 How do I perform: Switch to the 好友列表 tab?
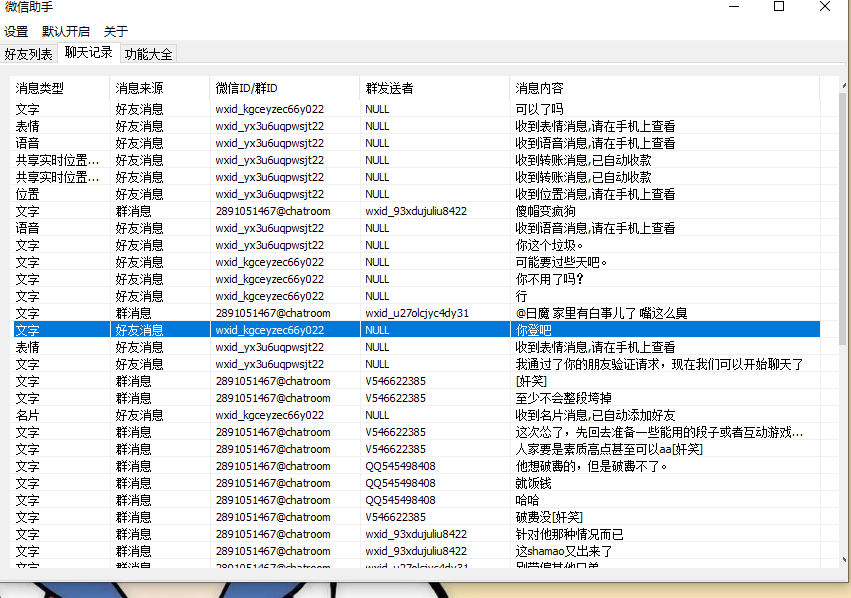(29, 54)
